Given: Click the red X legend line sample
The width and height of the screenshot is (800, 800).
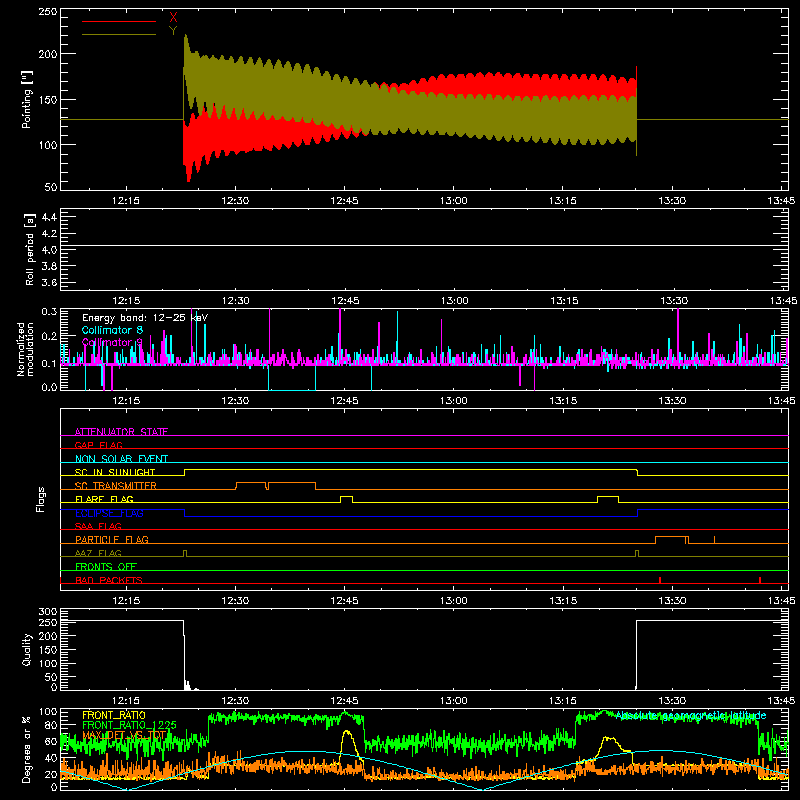Looking at the screenshot, I should click(x=119, y=21).
